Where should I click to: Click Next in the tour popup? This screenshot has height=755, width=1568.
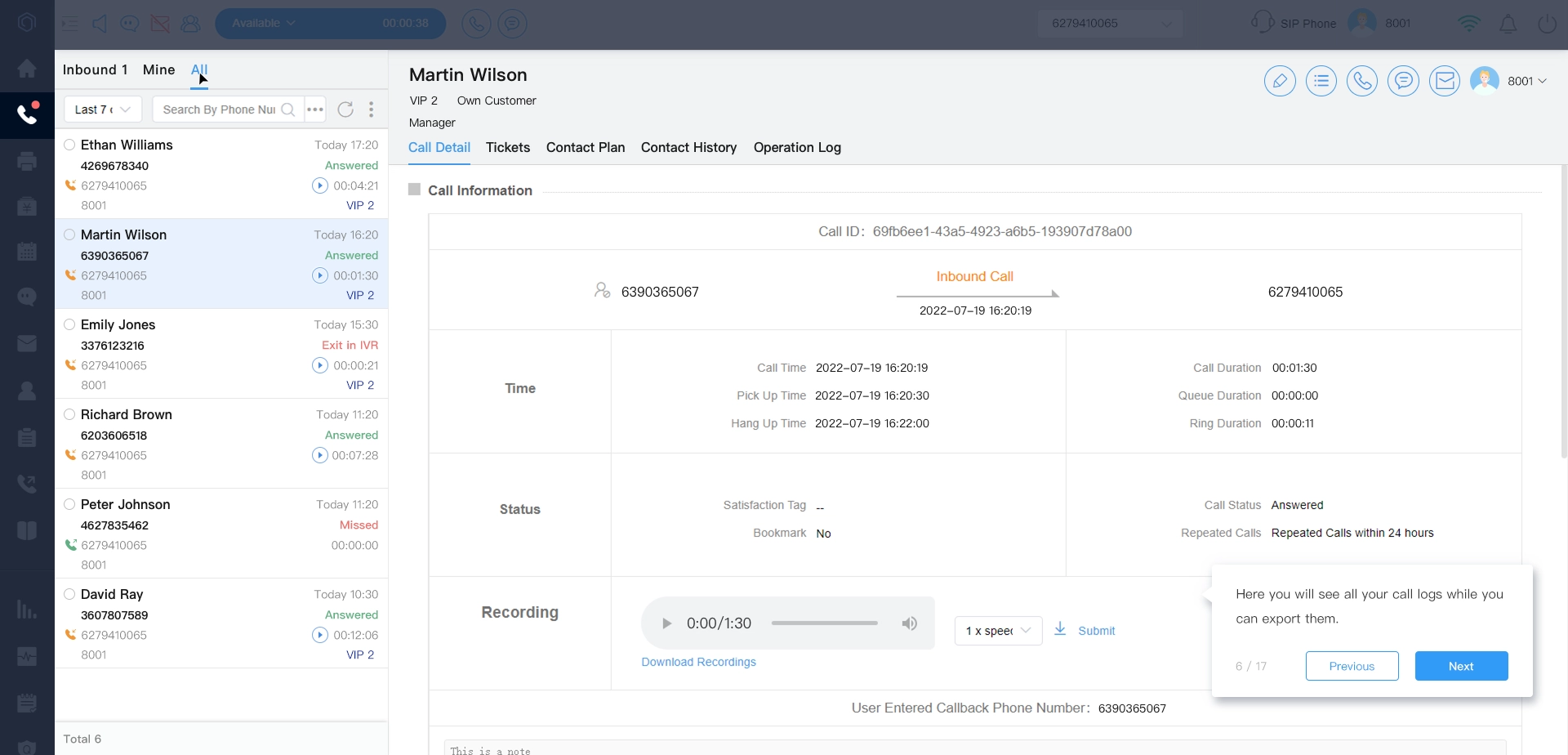[x=1460, y=666]
